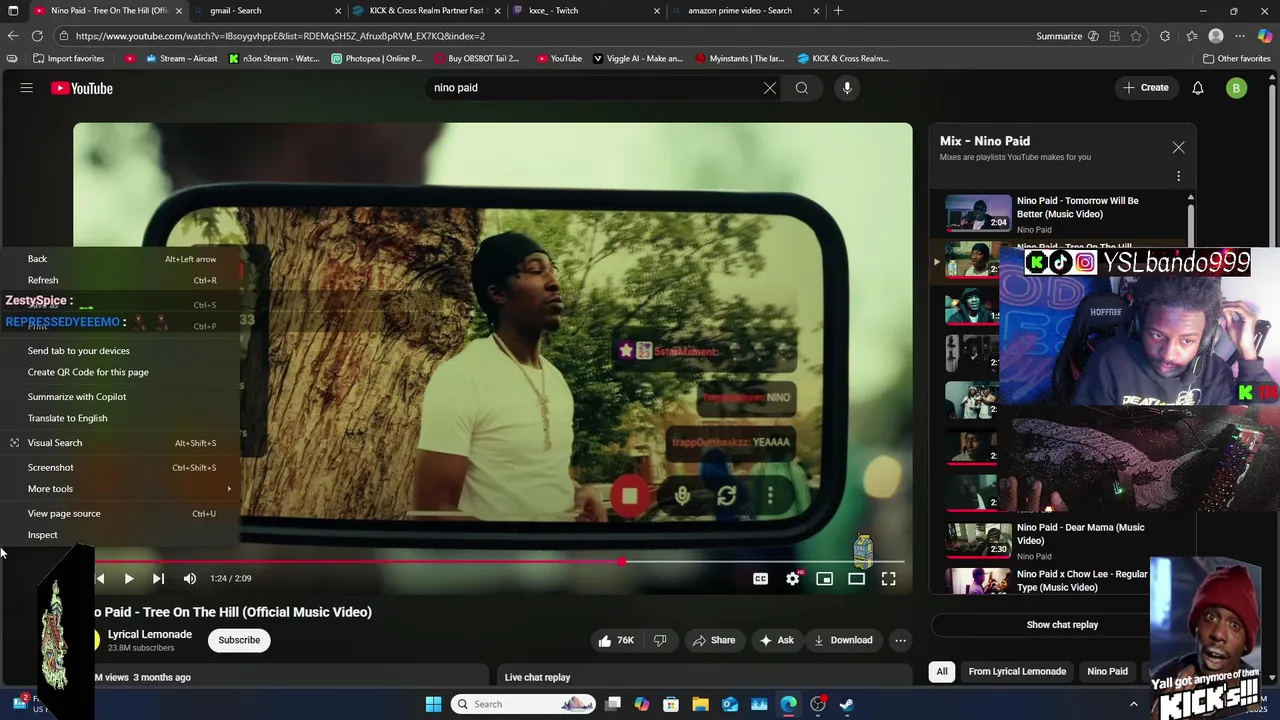This screenshot has width=1280, height=720.
Task: Switch to the amazon prime video tab
Action: tap(746, 11)
